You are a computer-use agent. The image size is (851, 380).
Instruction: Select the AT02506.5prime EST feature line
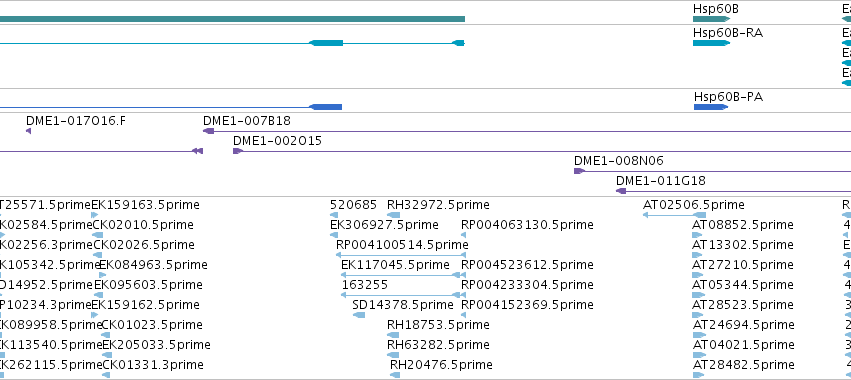tap(674, 215)
